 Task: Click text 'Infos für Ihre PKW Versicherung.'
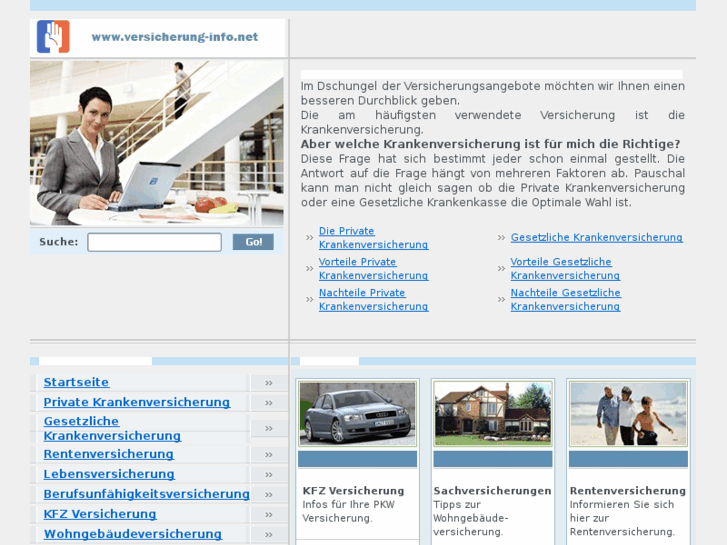348,511
